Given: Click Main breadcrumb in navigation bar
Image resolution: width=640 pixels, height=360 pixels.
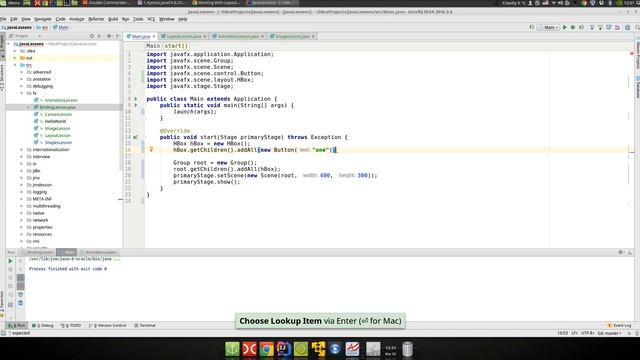Looking at the screenshot, I should [61, 27].
